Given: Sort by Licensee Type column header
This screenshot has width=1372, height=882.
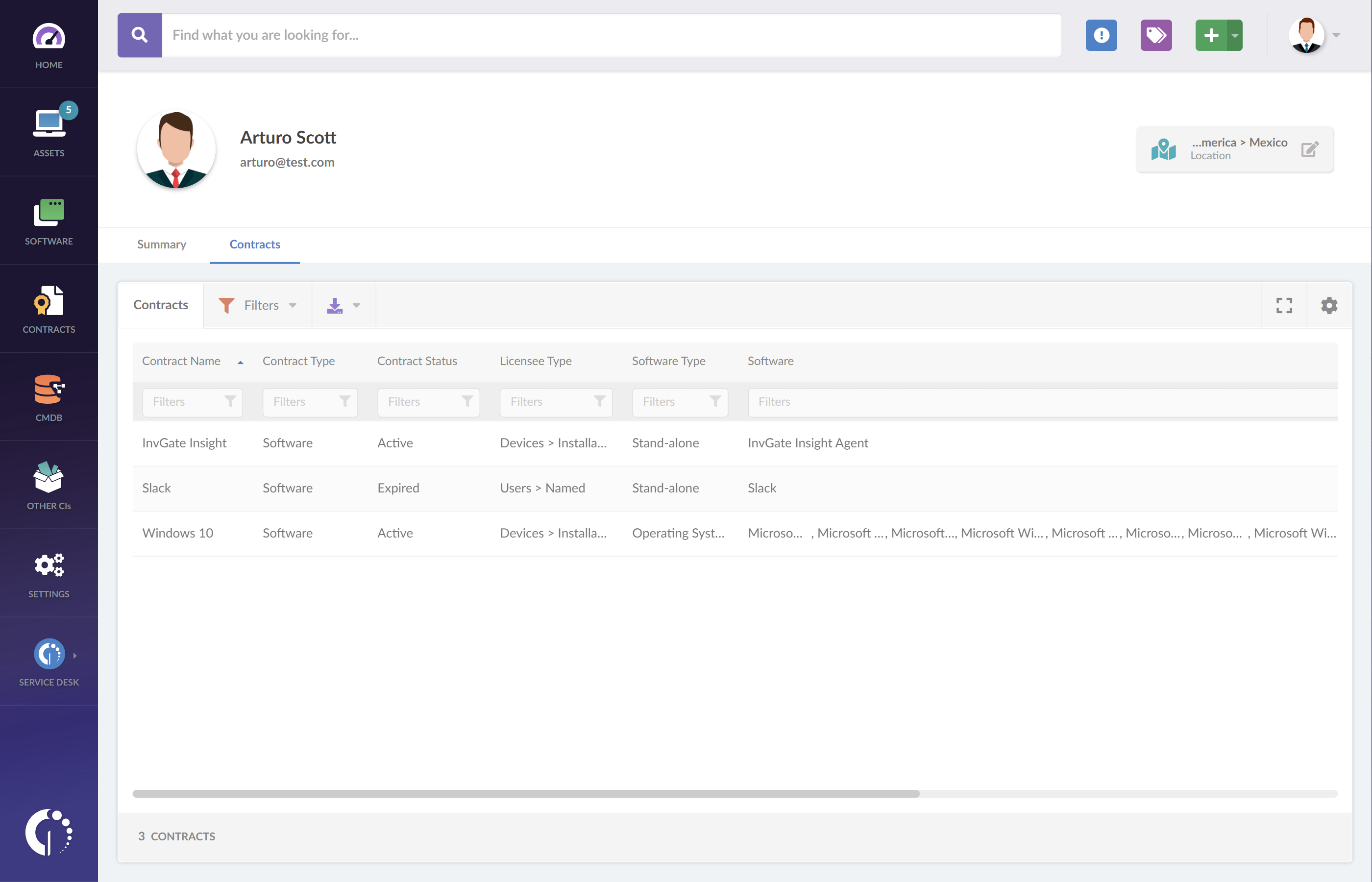Looking at the screenshot, I should point(536,361).
